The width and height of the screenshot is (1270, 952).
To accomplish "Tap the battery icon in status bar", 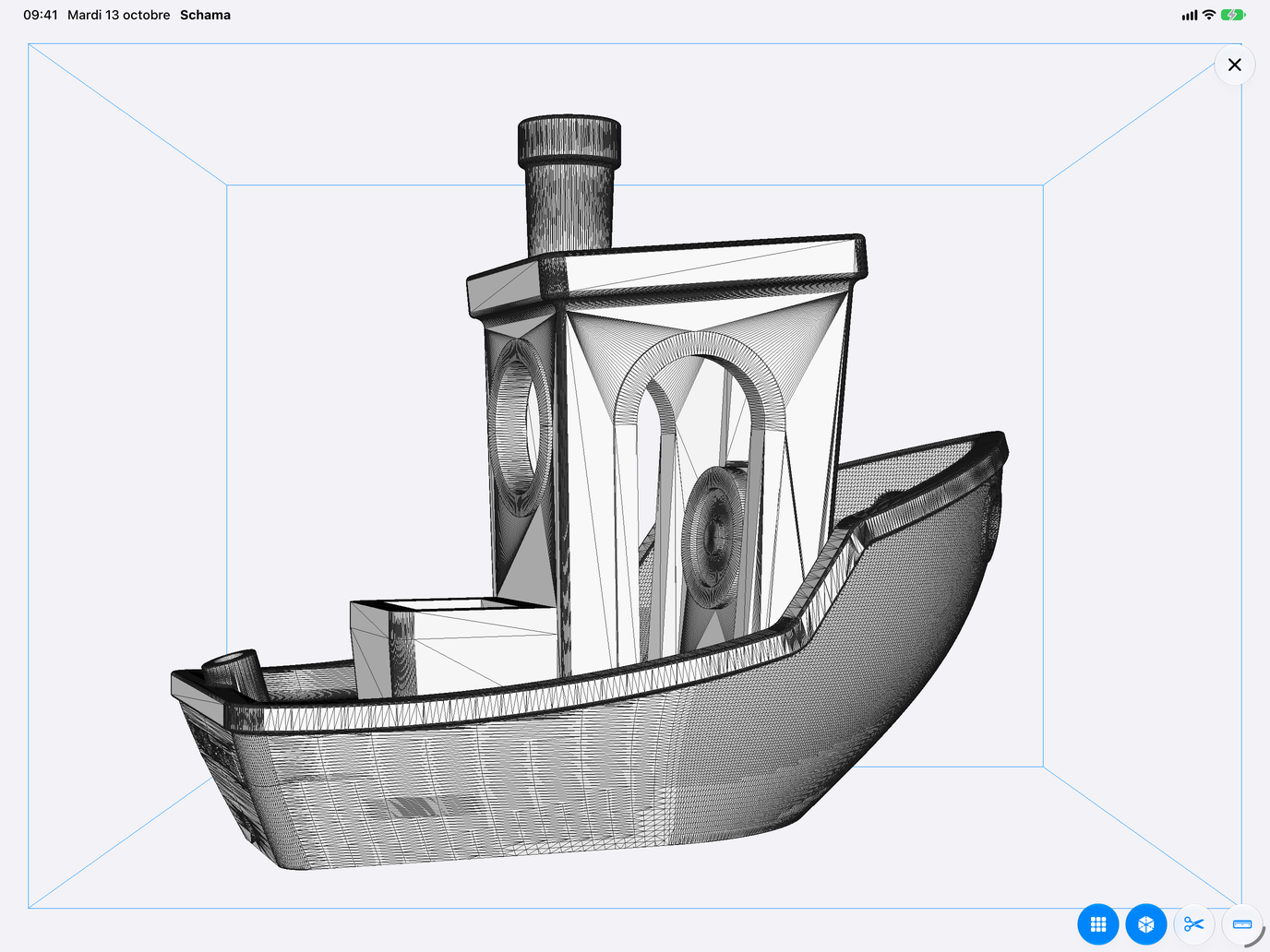I will tap(1233, 15).
